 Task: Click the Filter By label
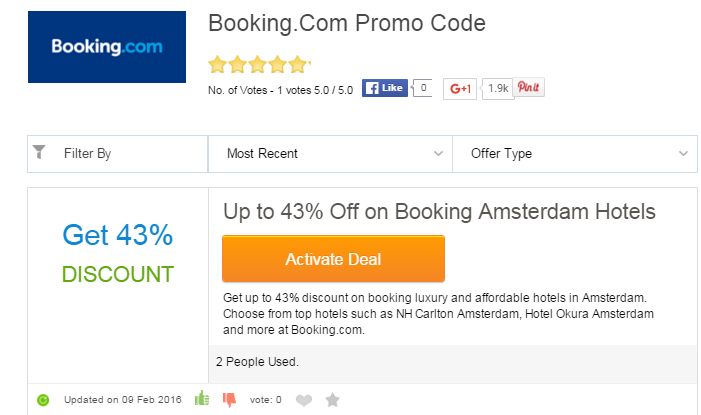[87, 154]
